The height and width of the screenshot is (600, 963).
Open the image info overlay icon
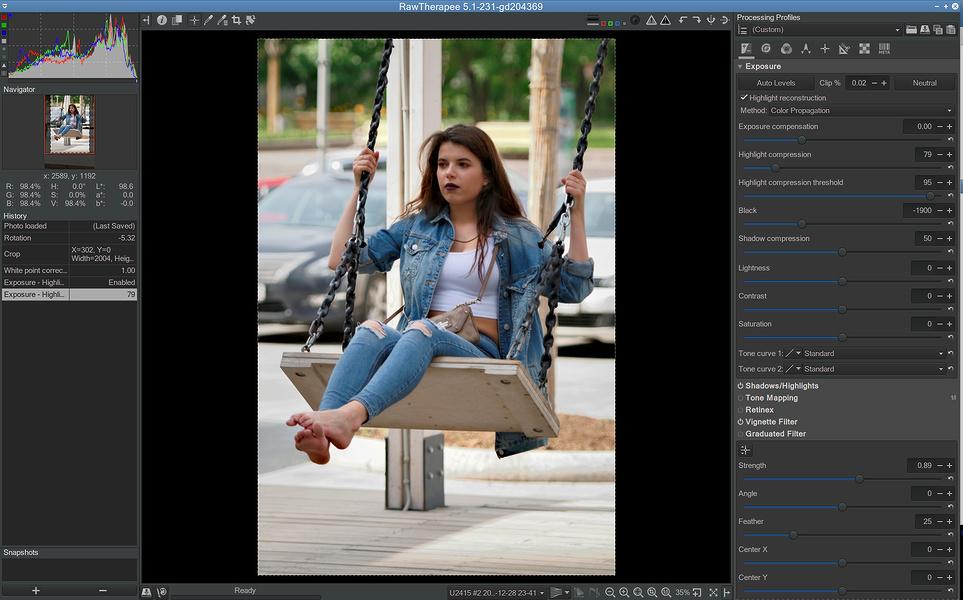162,20
